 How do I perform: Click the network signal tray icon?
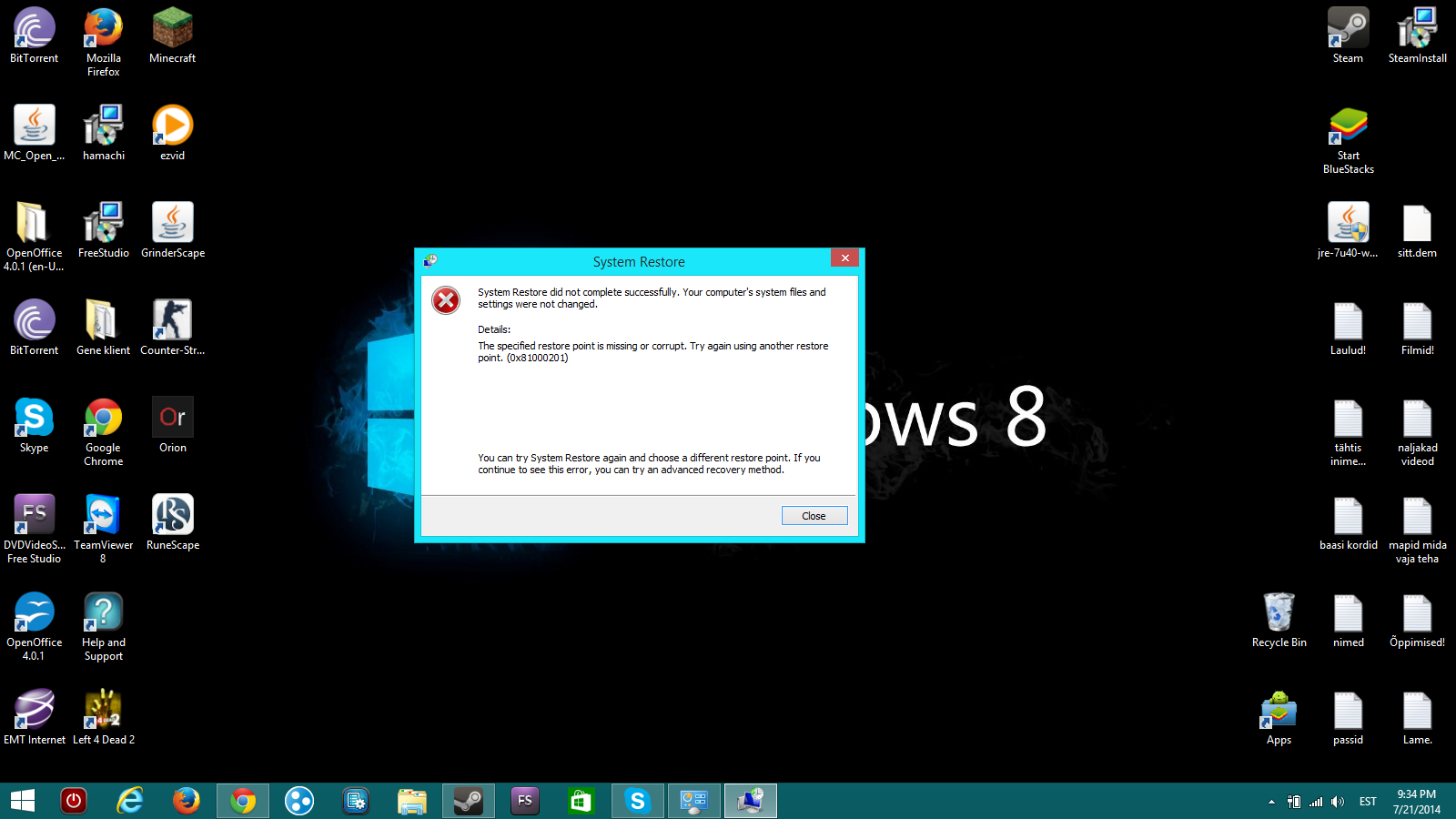(x=1316, y=802)
